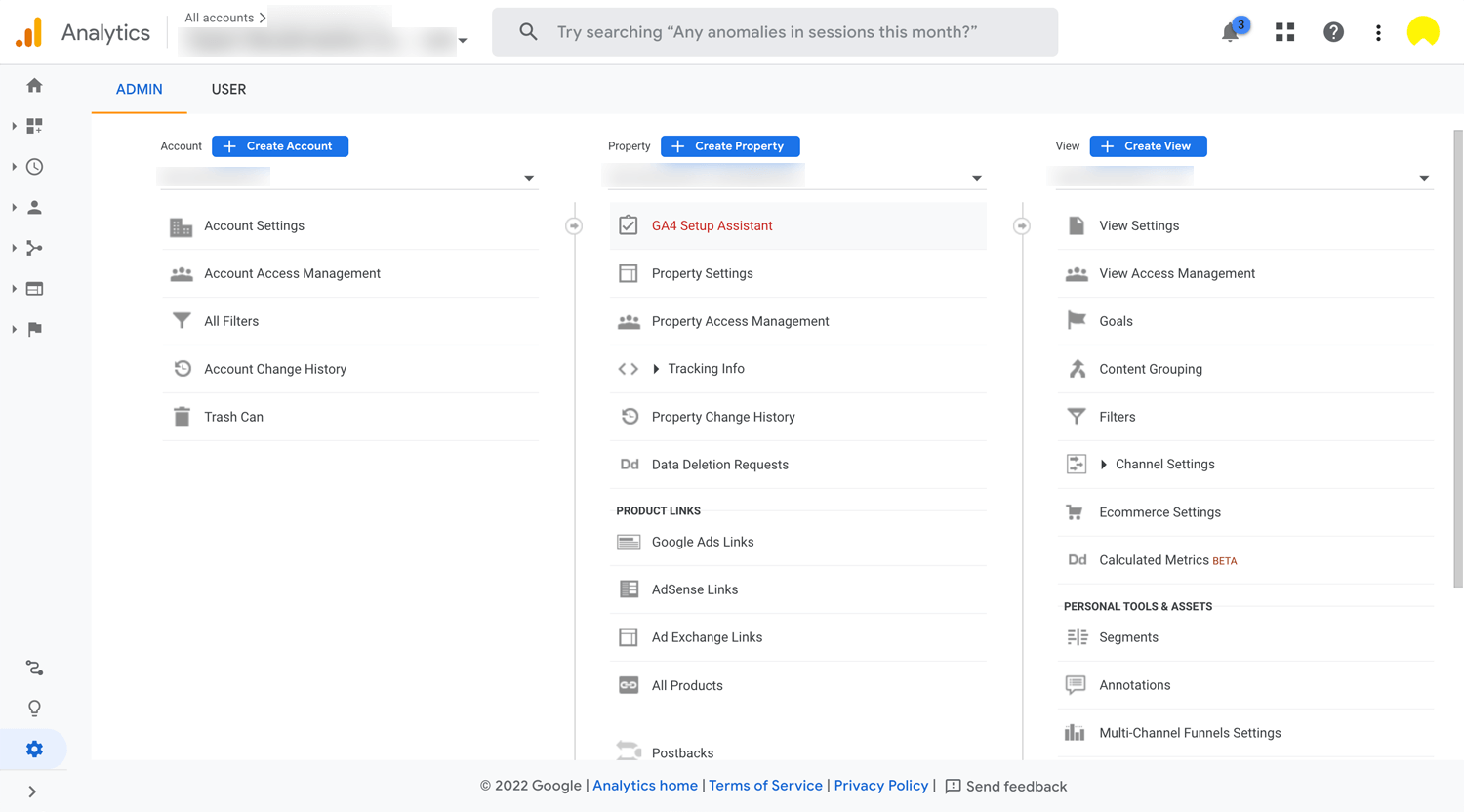Open the Help question mark icon
This screenshot has width=1464, height=812.
coord(1333,32)
